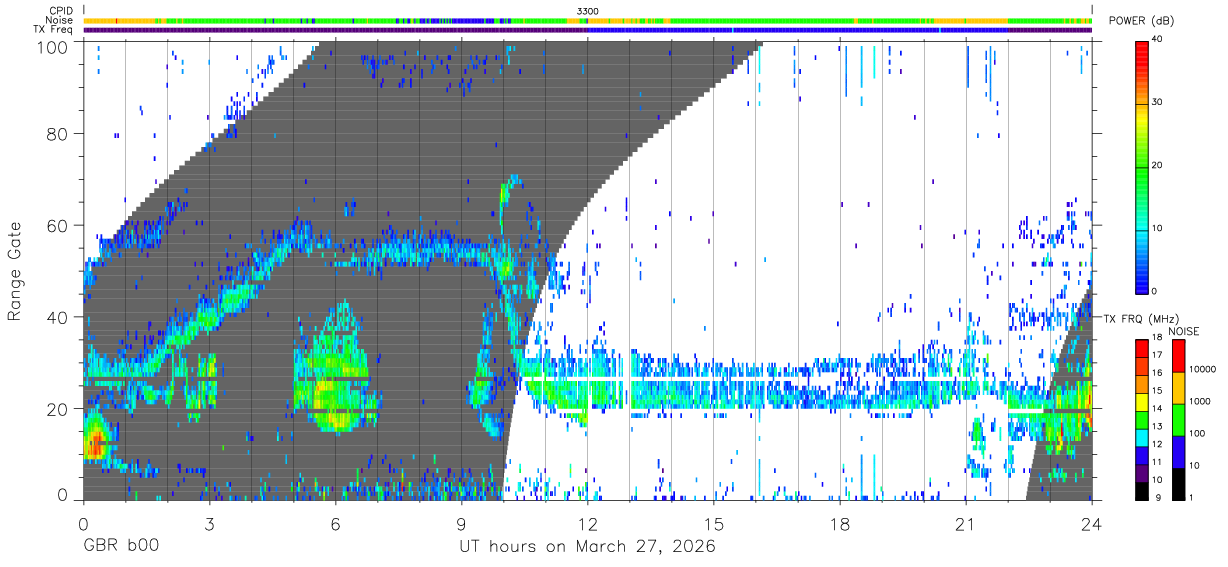Click the TX FRQ (MHz) legend title
Image resolution: width=1228 pixels, height=567 pixels.
point(1141,318)
